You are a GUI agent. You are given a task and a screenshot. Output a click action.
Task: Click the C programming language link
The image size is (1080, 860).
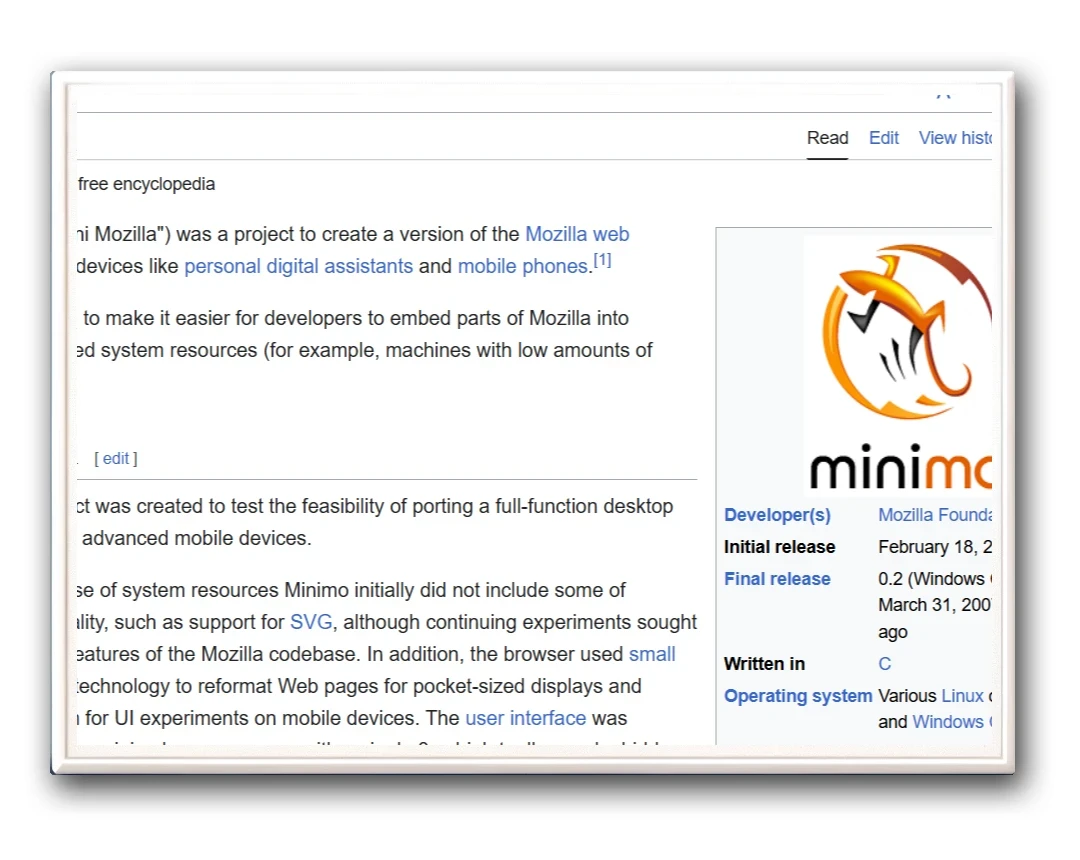click(884, 664)
